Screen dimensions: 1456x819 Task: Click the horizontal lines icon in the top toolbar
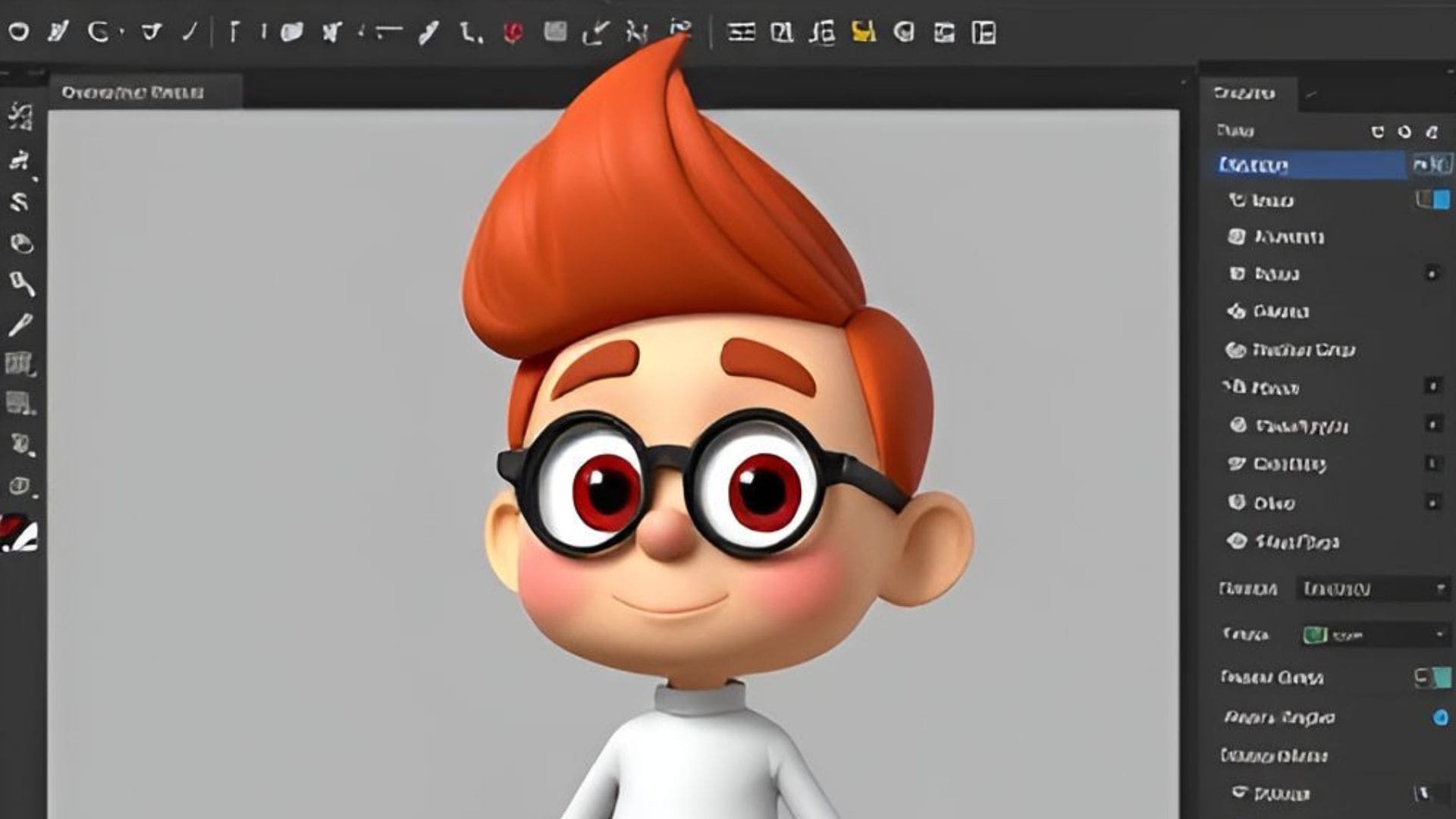741,32
